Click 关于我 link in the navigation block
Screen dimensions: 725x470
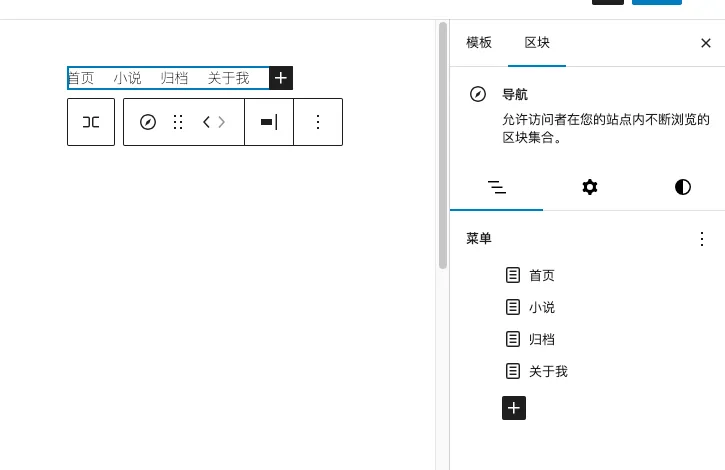coord(228,78)
